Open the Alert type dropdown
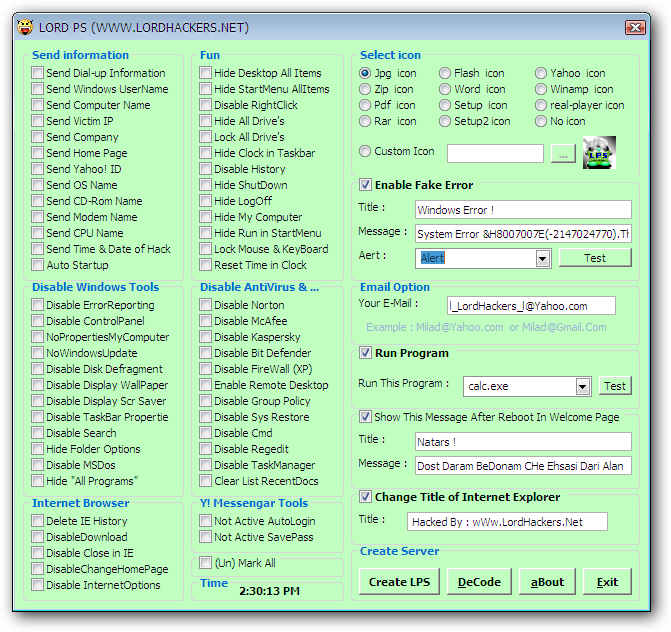 tap(542, 258)
